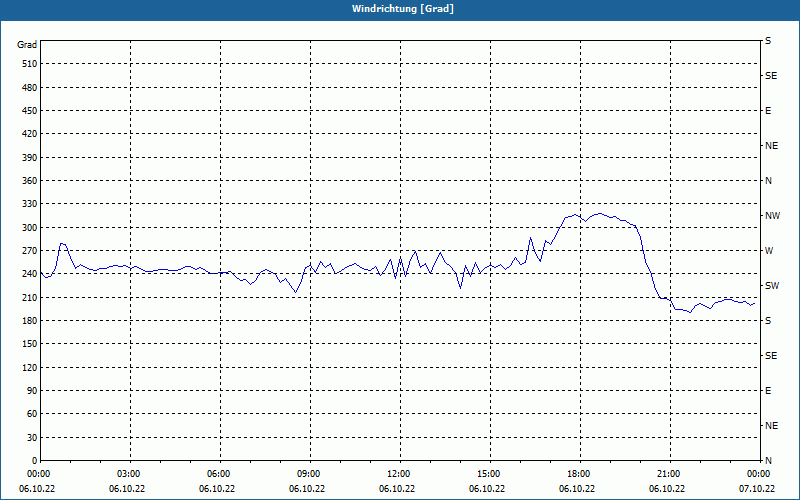Click the 150 degree axis label
This screenshot has height=500, width=800.
pos(29,344)
